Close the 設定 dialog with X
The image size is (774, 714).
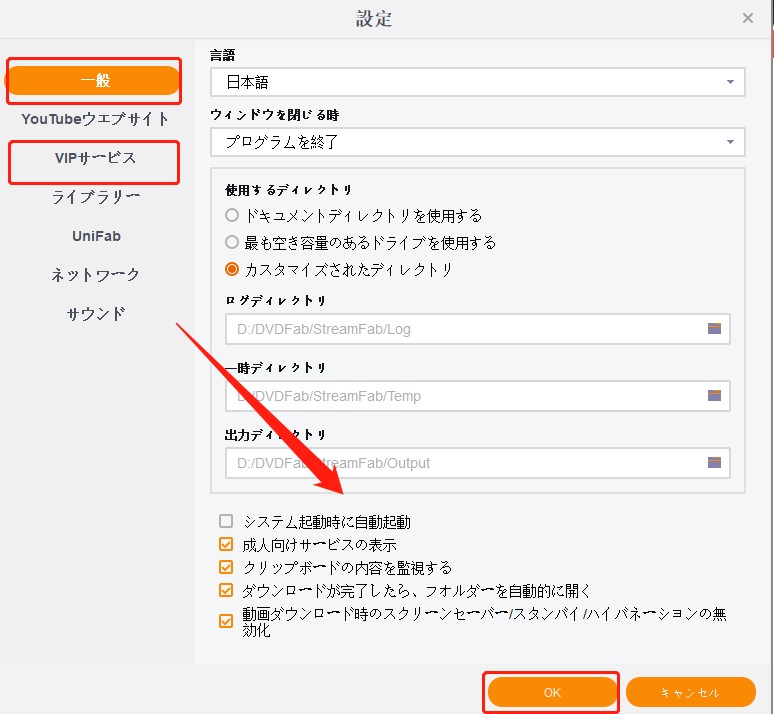point(748,18)
